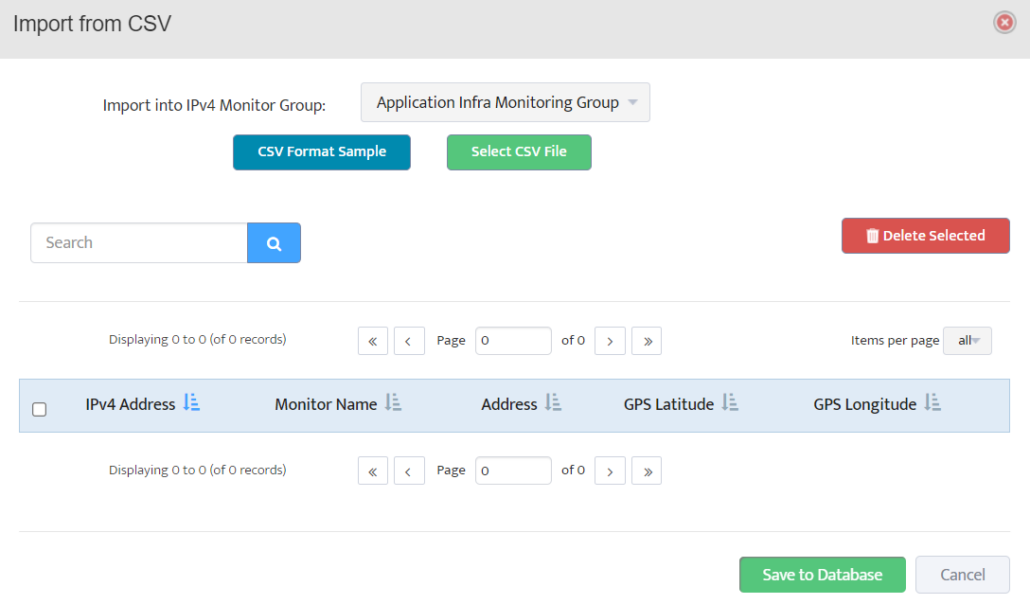Viewport: 1030px width, 604px height.
Task: Toggle the select-all checkbox in table header
Action: (x=40, y=409)
